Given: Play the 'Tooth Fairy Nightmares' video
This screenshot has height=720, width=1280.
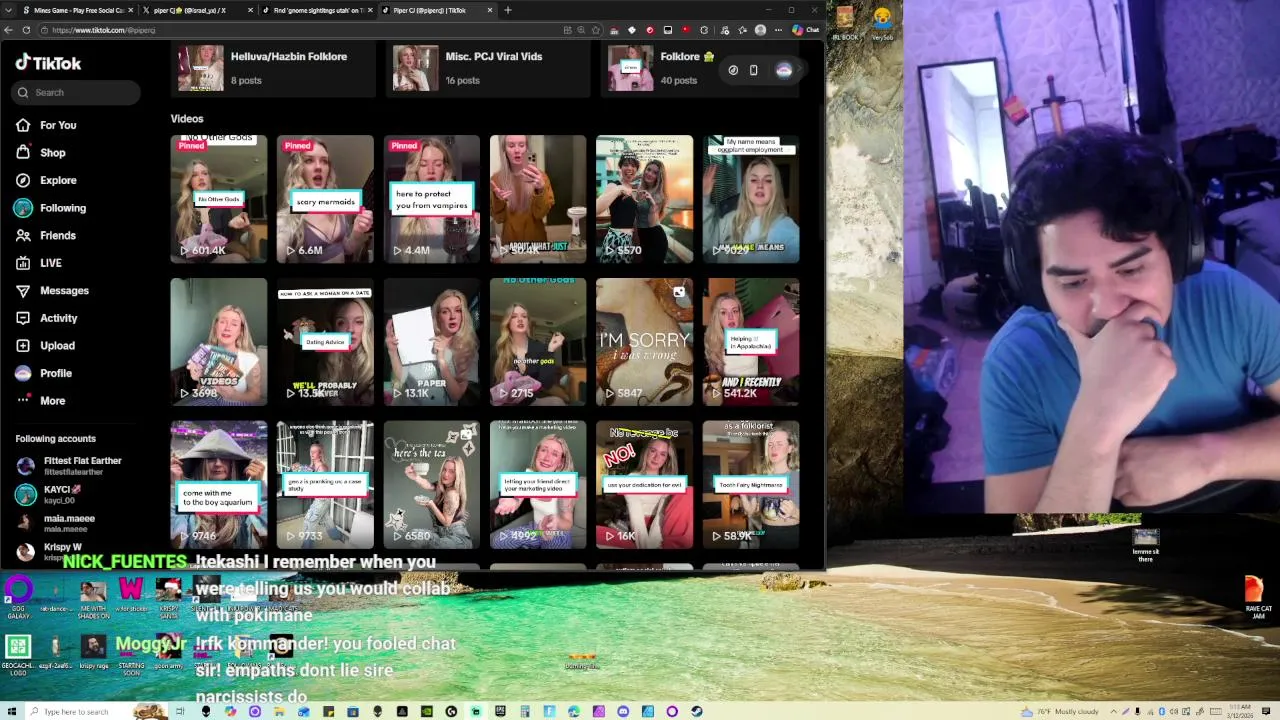Looking at the screenshot, I should 751,485.
